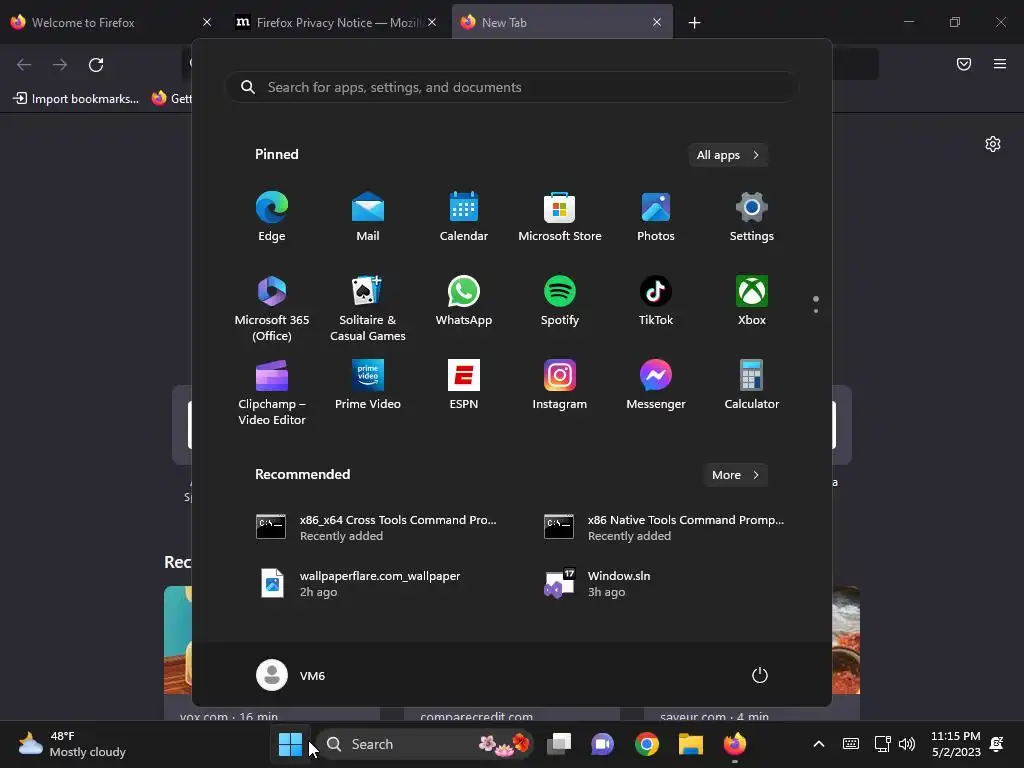Open the Calendar app
This screenshot has height=768, width=1024.
464,217
